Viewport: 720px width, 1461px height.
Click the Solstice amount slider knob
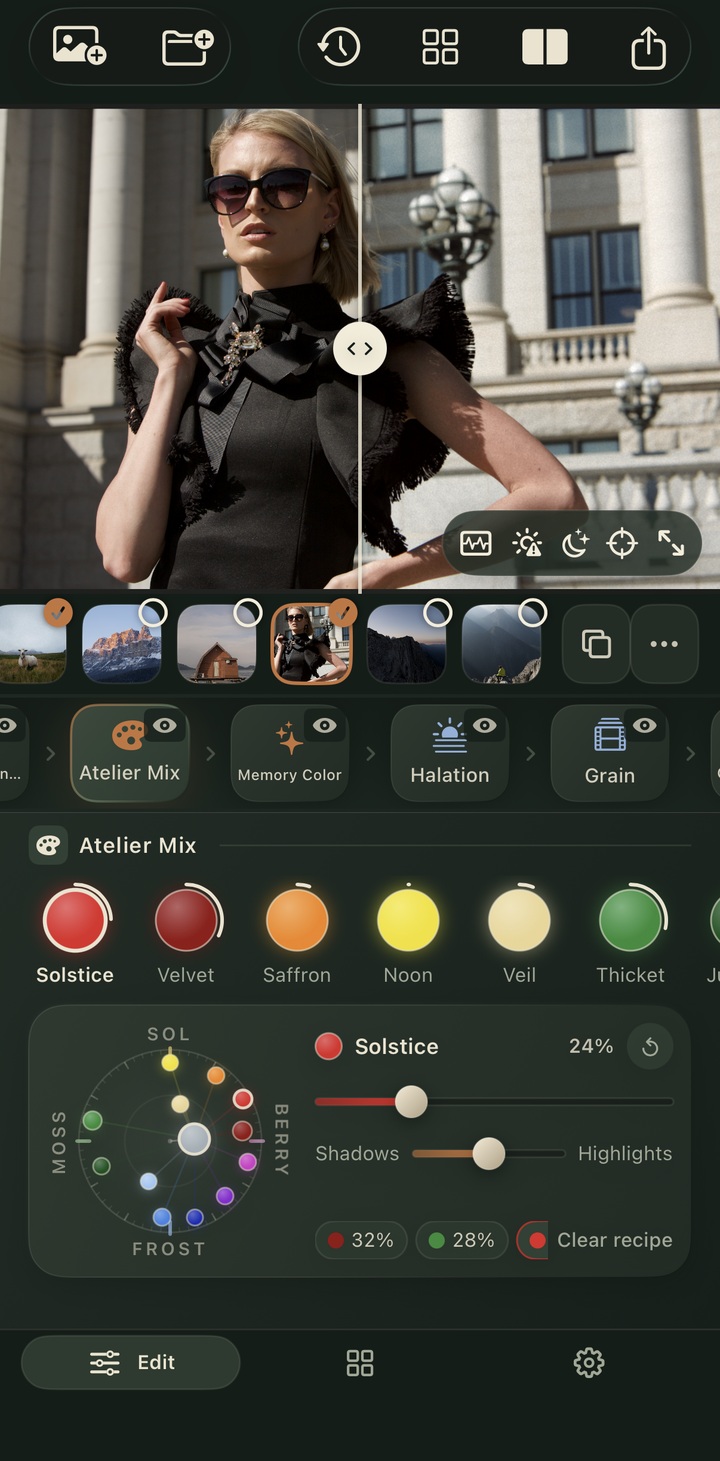411,1102
